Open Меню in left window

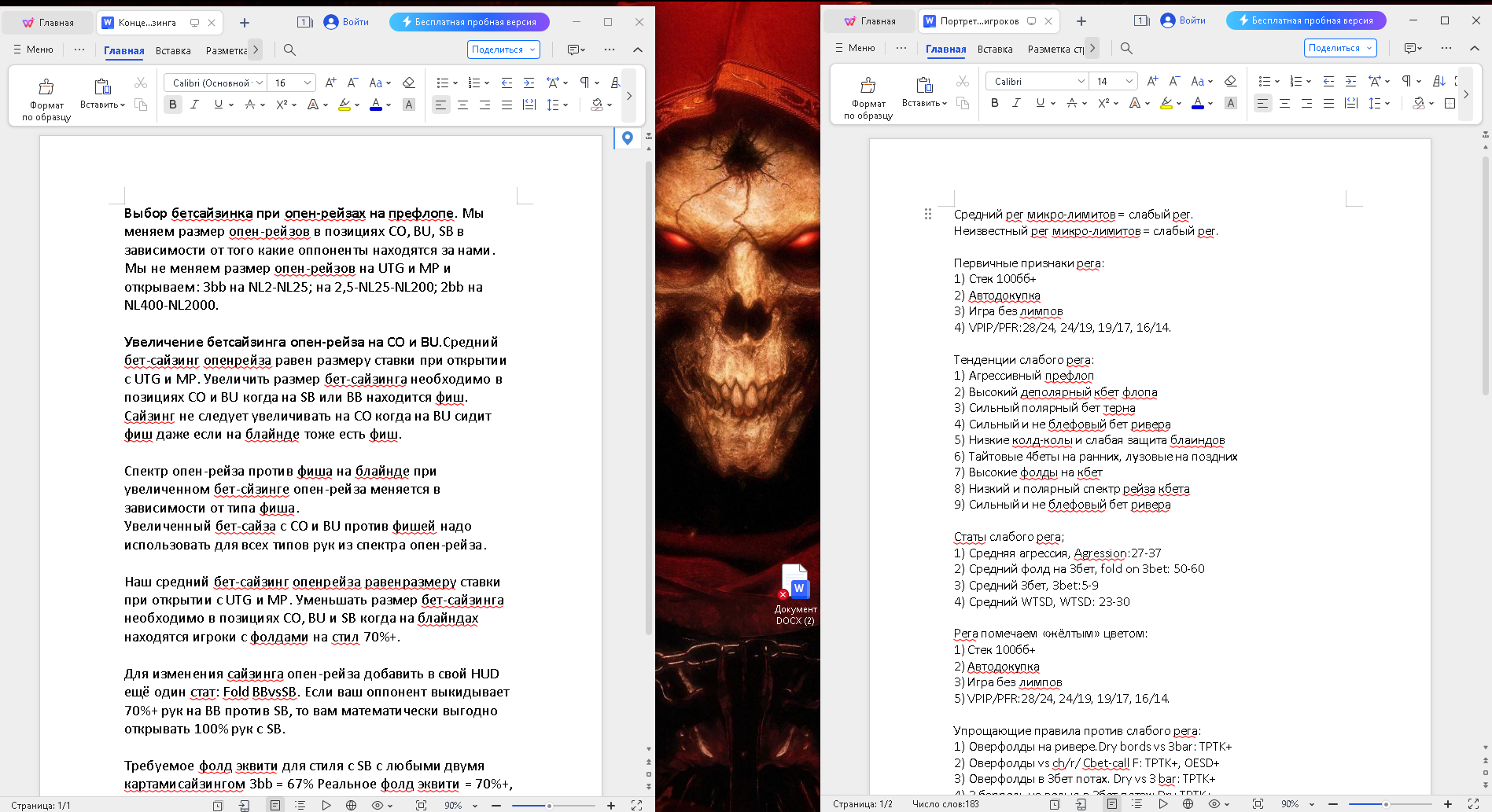click(34, 50)
